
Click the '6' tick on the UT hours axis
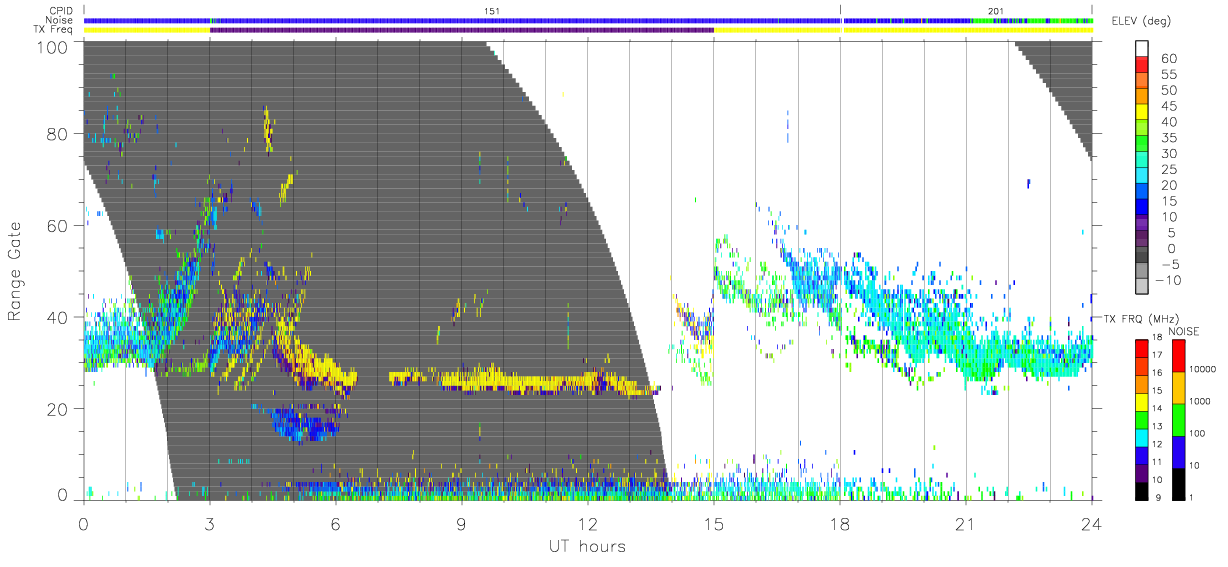(335, 523)
